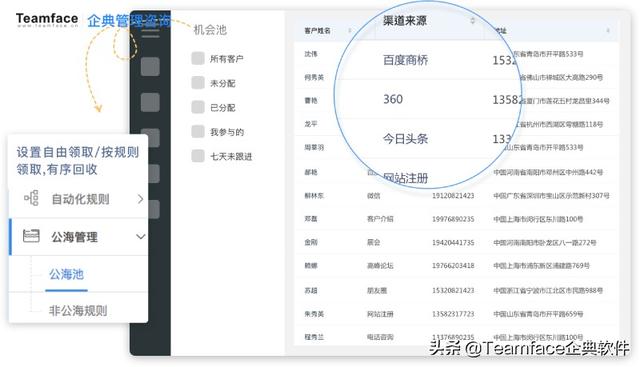Click the 自动化规则 tree icon
640x367 pixels.
coord(31,198)
